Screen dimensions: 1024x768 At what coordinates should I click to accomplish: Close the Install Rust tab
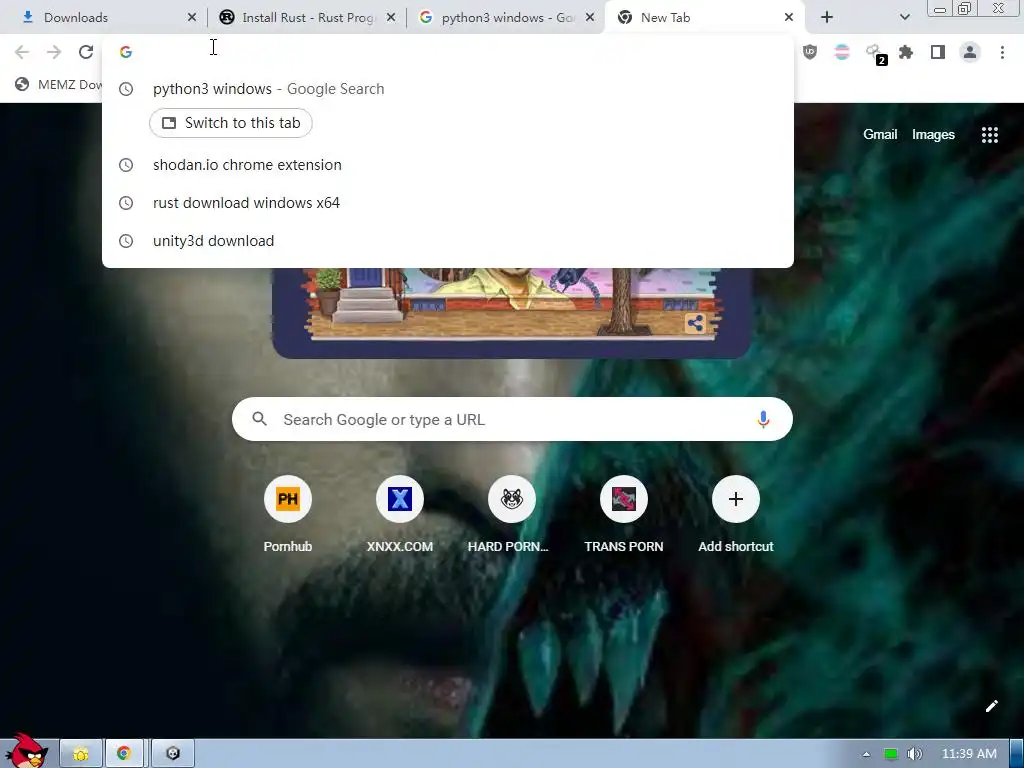[x=391, y=18]
